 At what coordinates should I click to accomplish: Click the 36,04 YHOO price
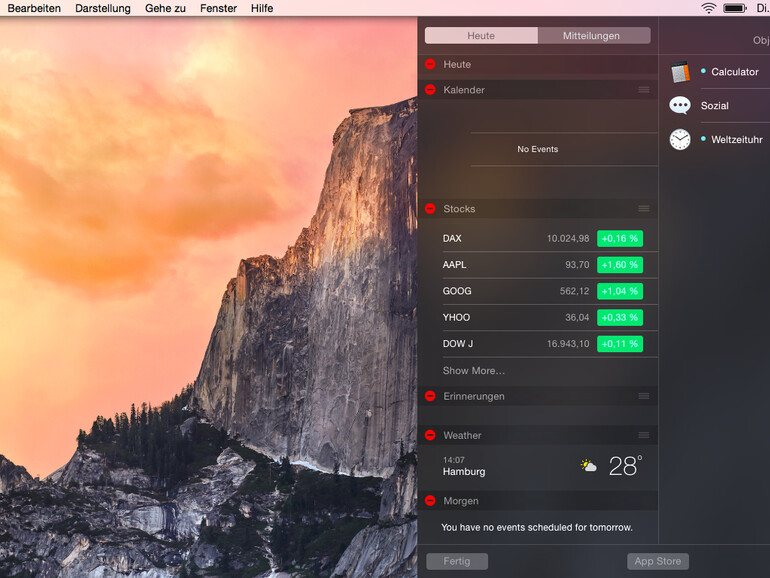[x=577, y=318]
